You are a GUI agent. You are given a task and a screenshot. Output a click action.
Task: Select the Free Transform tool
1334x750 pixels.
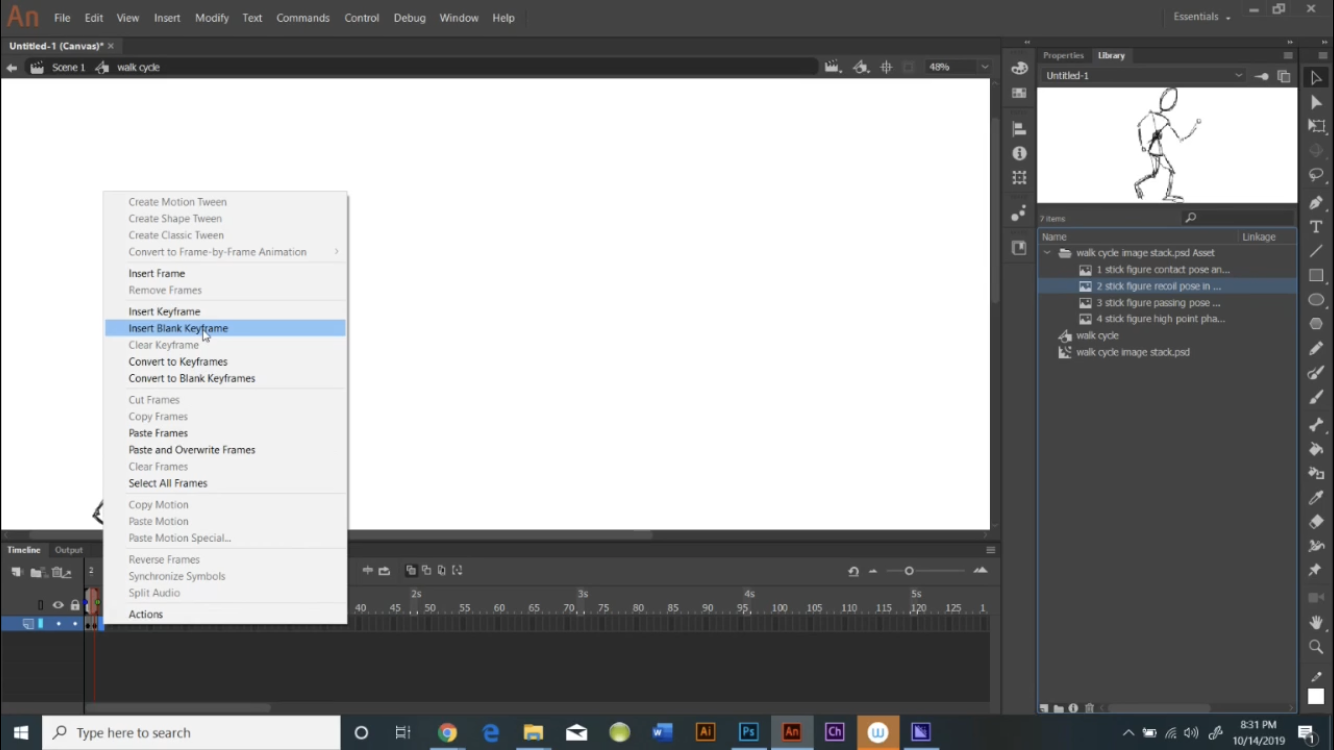(1316, 127)
